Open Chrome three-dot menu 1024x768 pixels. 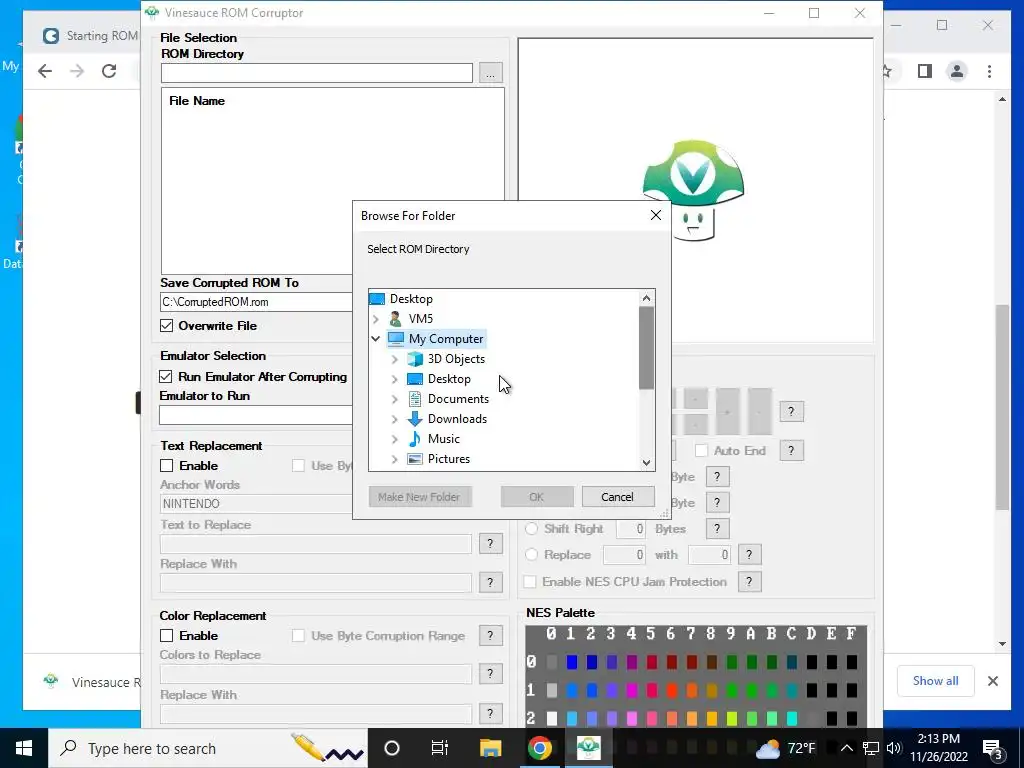[989, 71]
